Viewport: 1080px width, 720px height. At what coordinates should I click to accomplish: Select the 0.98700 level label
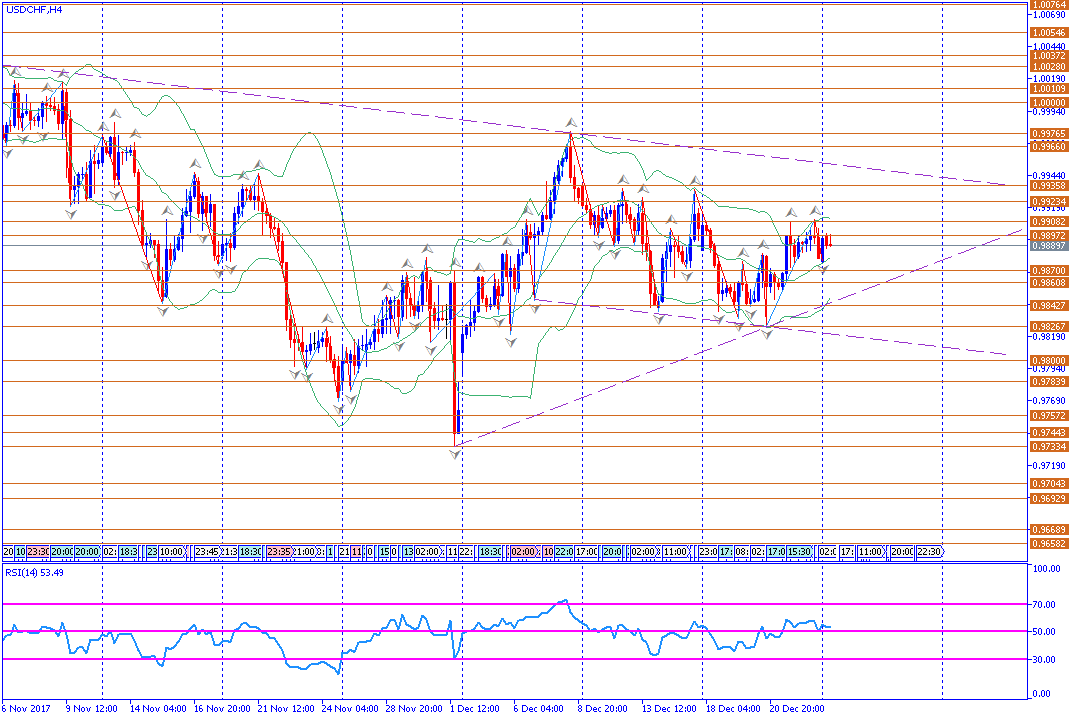point(1049,271)
